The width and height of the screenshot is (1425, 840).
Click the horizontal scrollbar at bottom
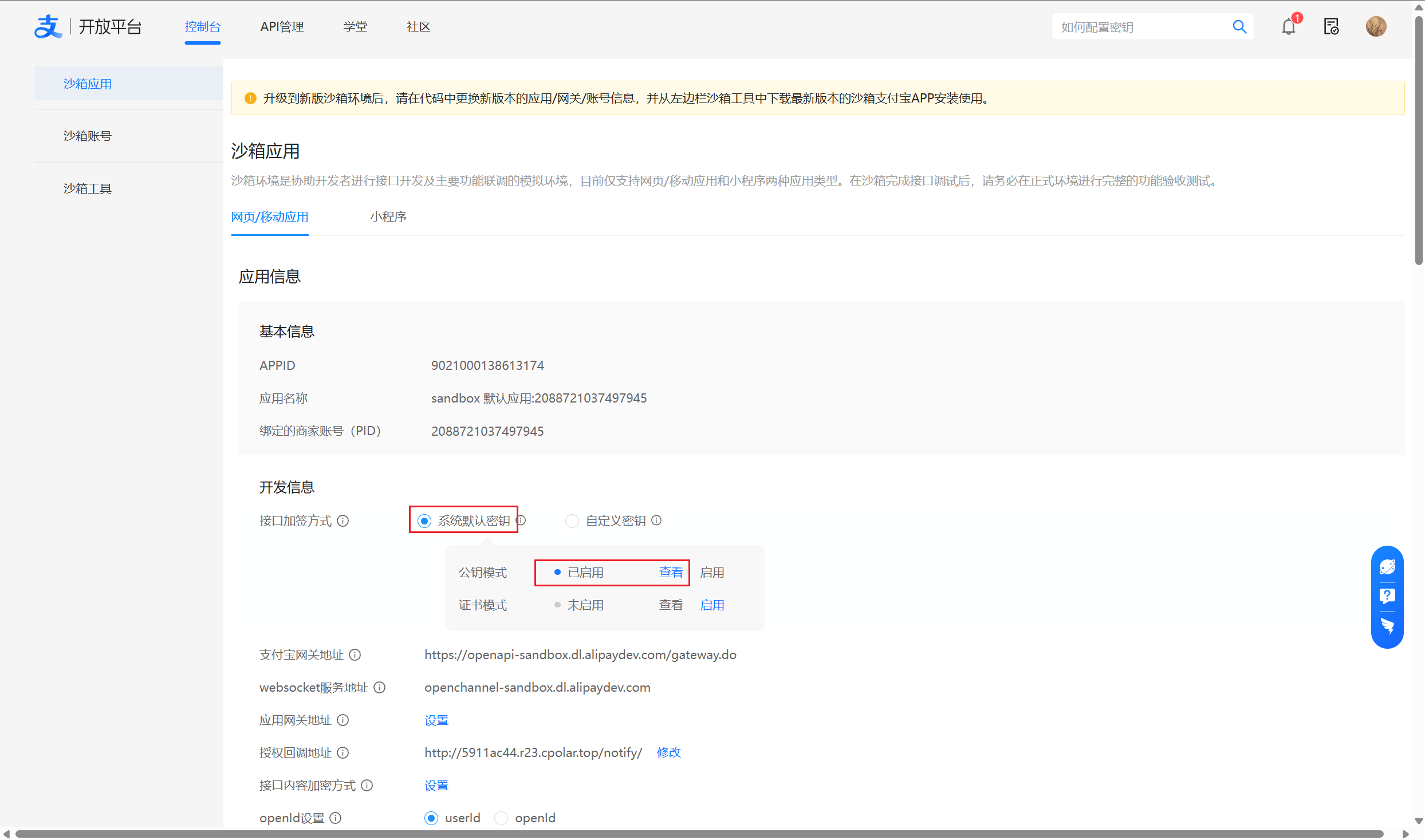(x=699, y=834)
